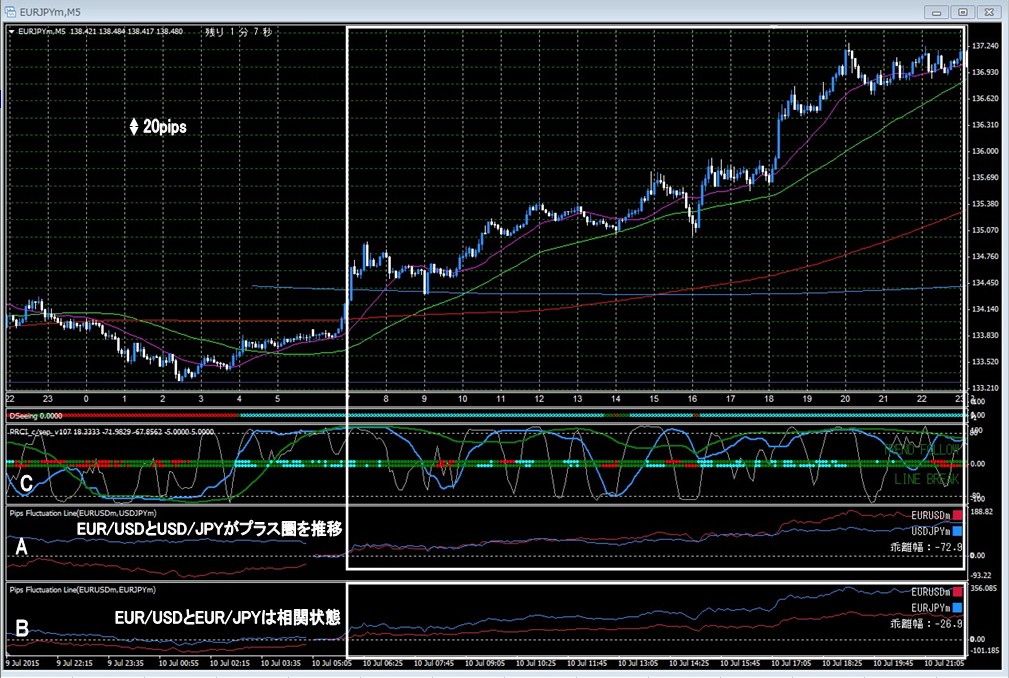The height and width of the screenshot is (678, 1009).
Task: Click the chart window icon in the title bar
Action: click(x=10, y=12)
